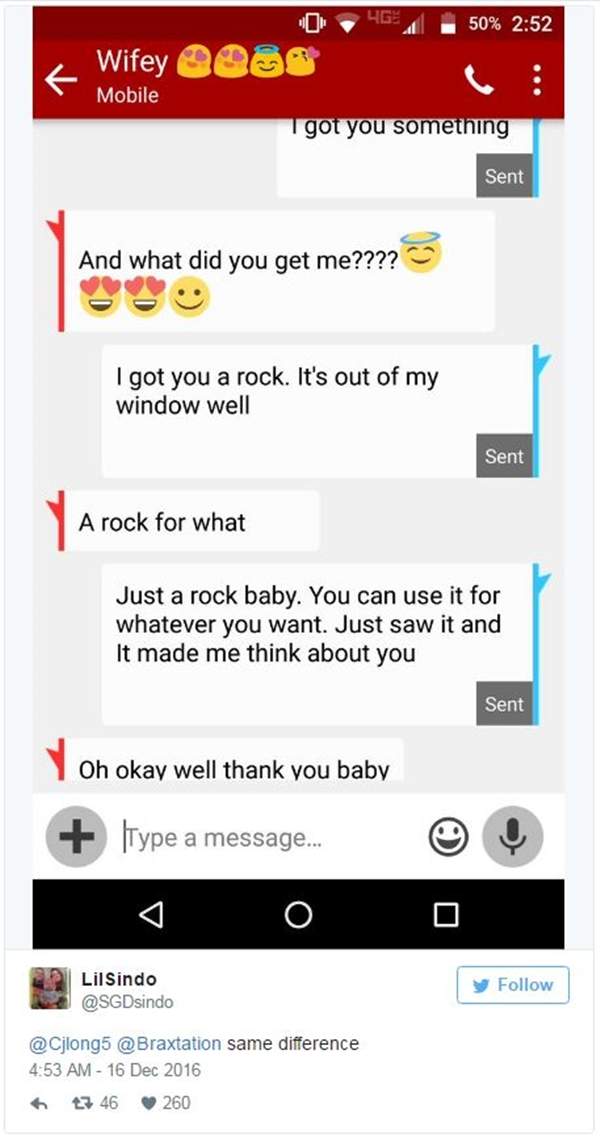The width and height of the screenshot is (600, 1142).
Task: Call Wifey with the phone icon
Action: pos(478,80)
